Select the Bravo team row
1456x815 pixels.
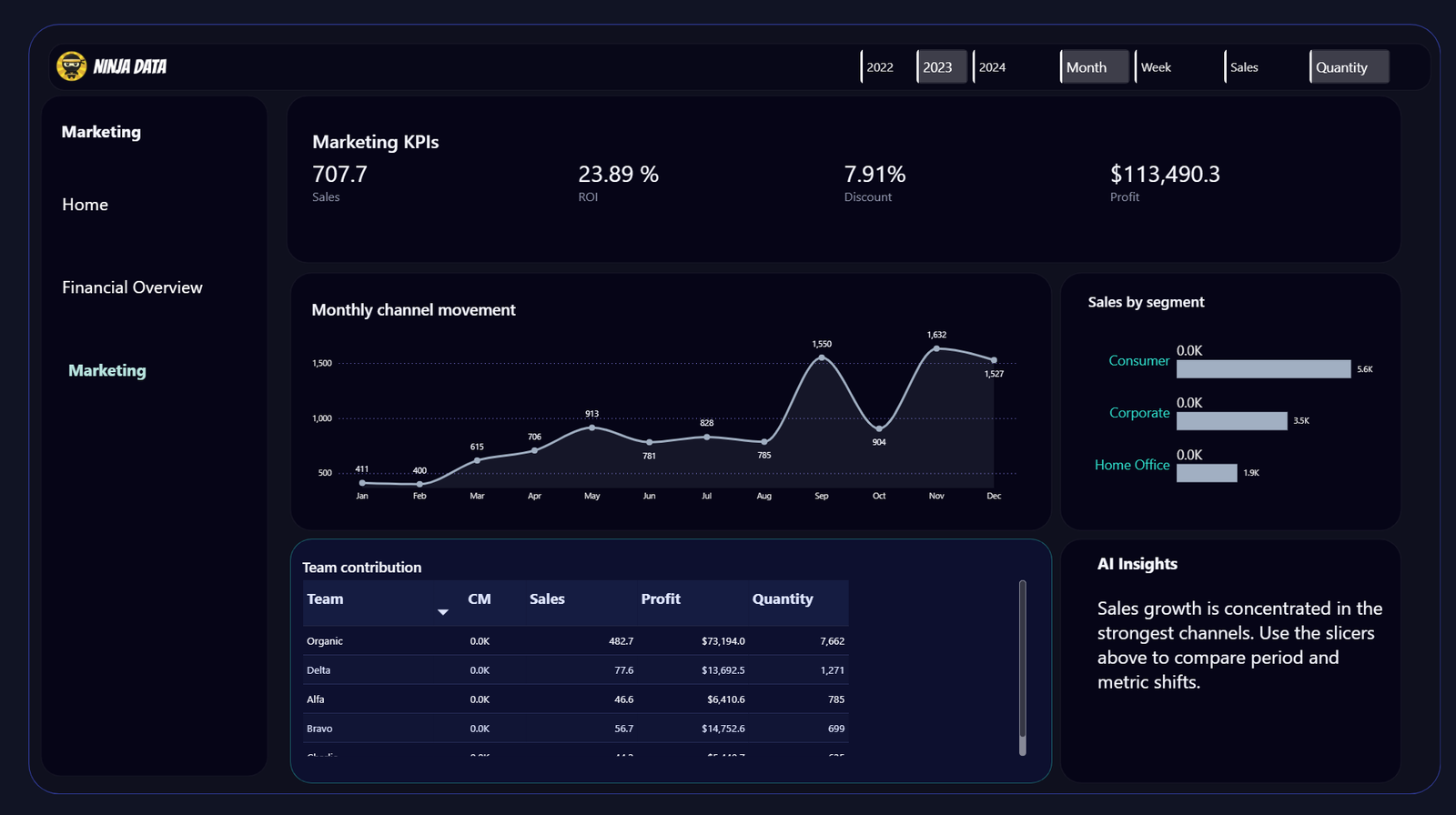[x=575, y=729]
